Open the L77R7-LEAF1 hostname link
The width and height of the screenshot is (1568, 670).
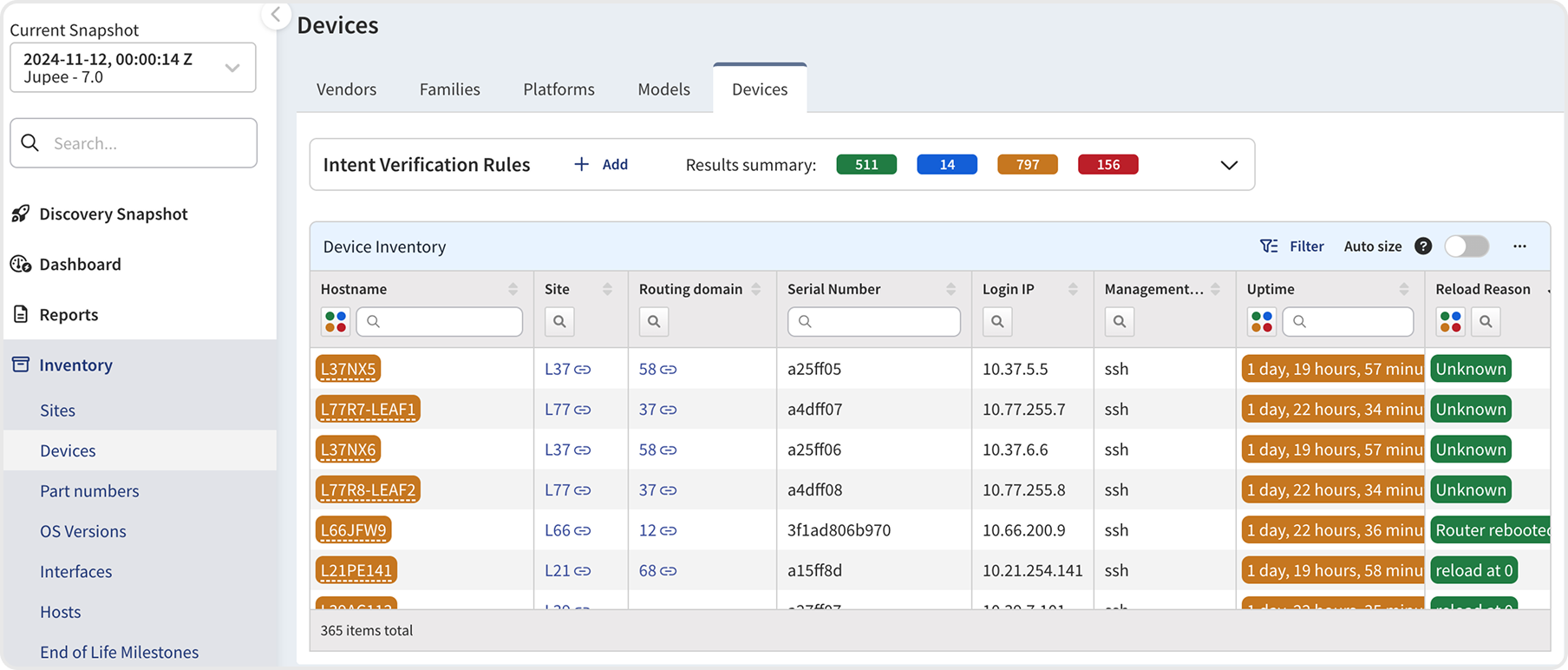coord(368,410)
